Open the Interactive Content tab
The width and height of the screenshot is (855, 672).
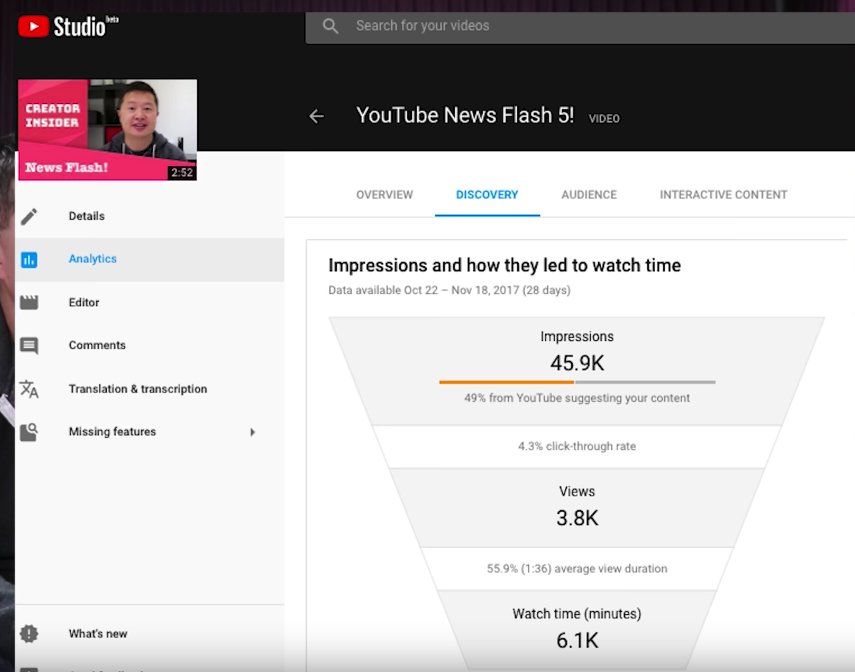coord(724,195)
